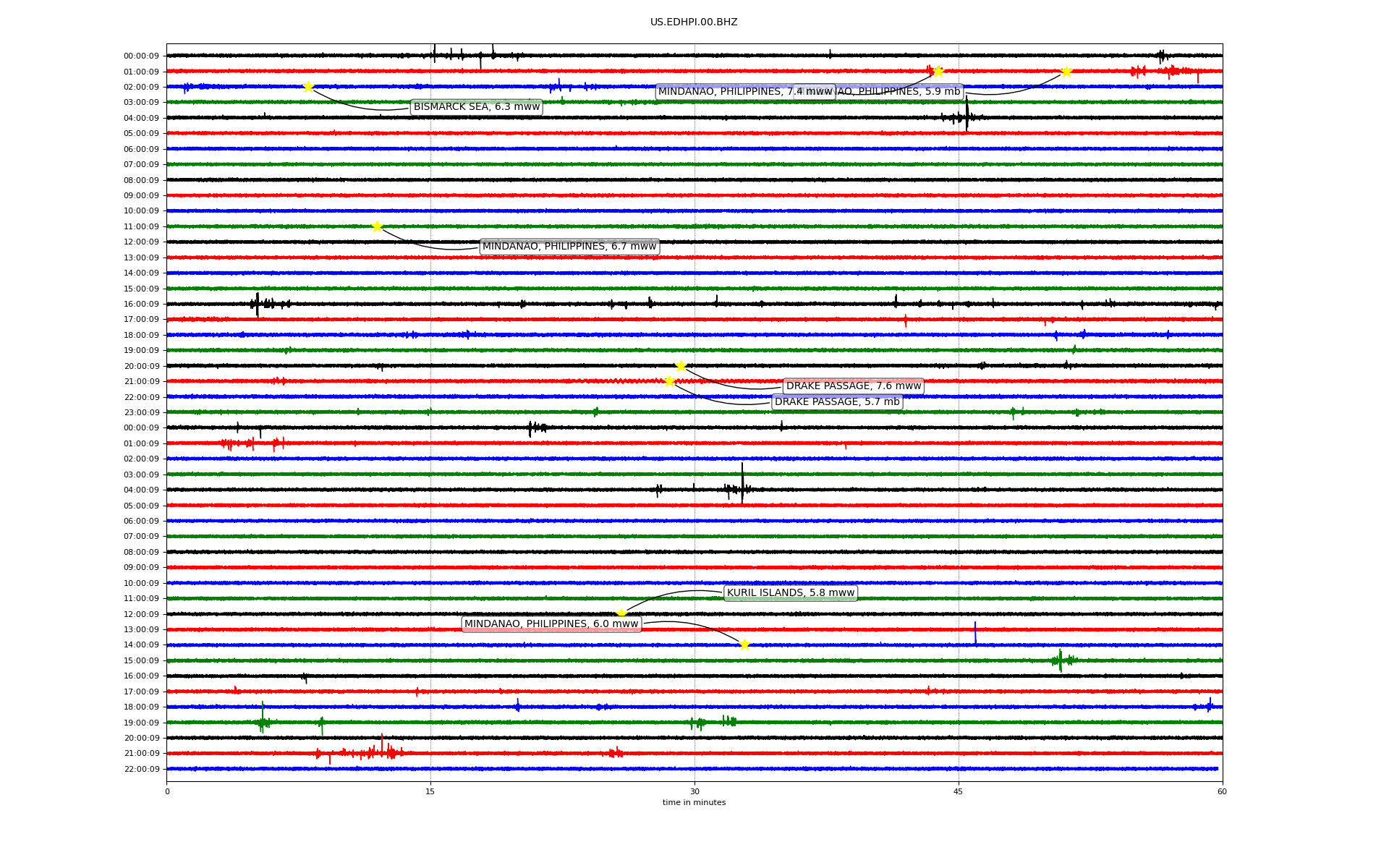The height and width of the screenshot is (868, 1389).
Task: Select the KURIL ISLANDS, 5.8 mww label
Action: click(790, 593)
